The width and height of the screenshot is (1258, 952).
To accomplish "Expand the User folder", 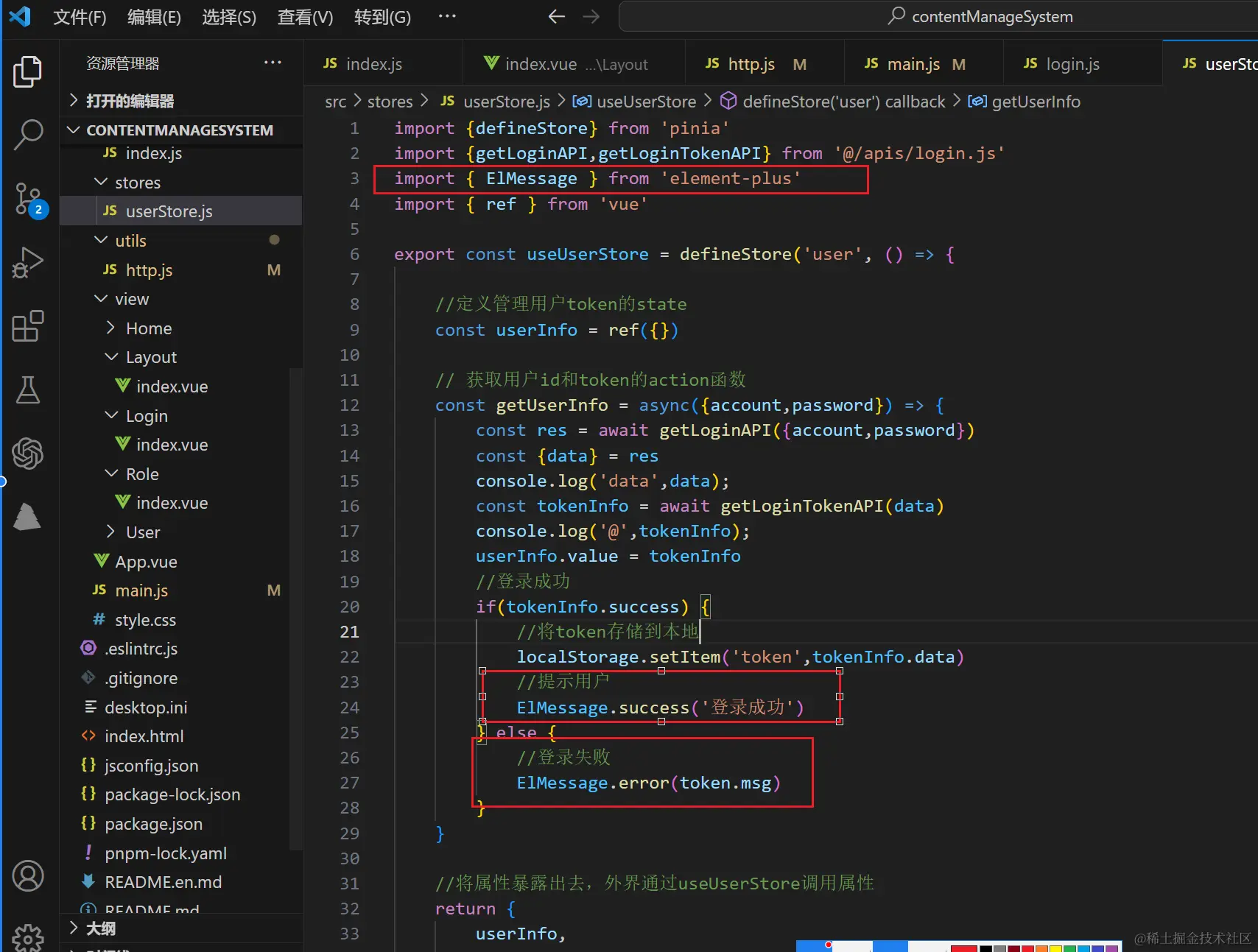I will (x=181, y=532).
